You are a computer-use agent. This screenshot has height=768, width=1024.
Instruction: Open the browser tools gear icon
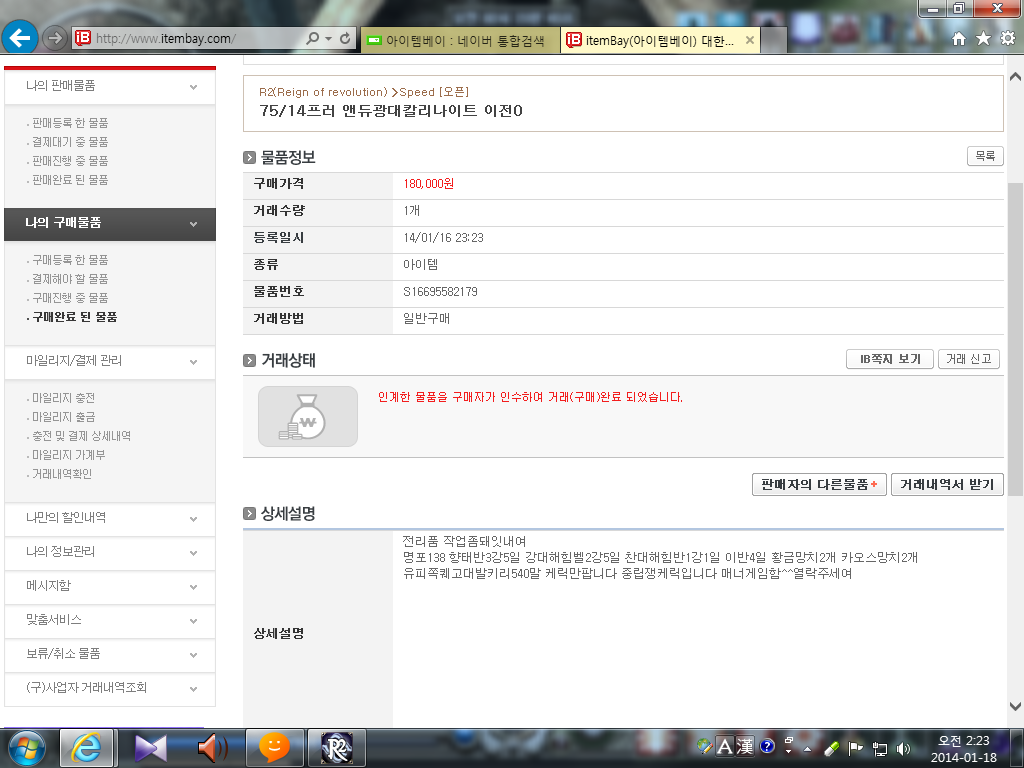pos(1007,39)
